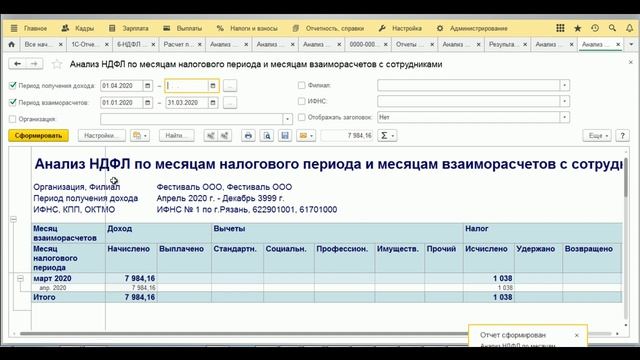The height and width of the screenshot is (360, 640).
Task: Click the selected cells sum field 7 984,16
Action: [347, 136]
